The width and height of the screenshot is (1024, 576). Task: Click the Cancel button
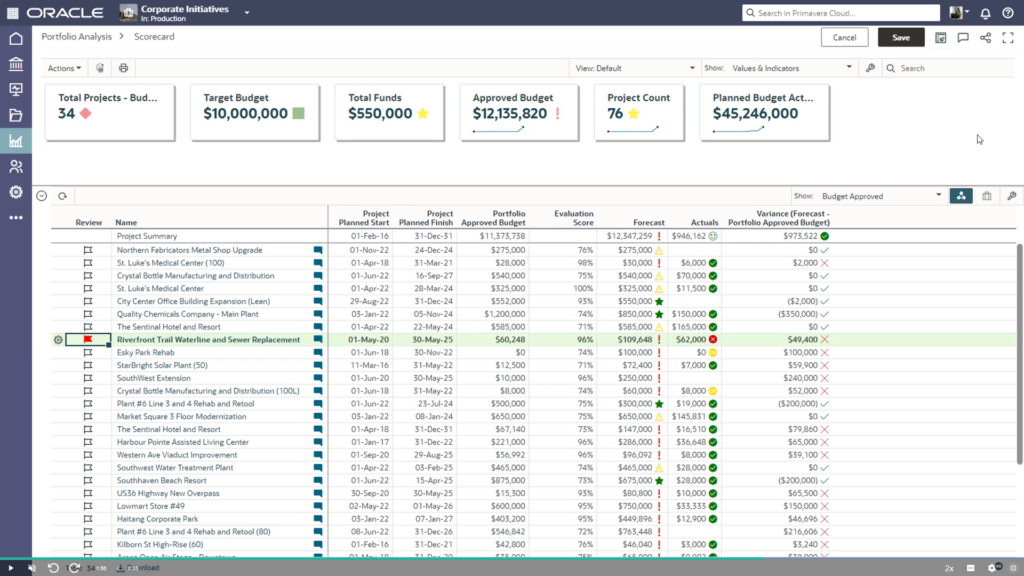coord(844,37)
